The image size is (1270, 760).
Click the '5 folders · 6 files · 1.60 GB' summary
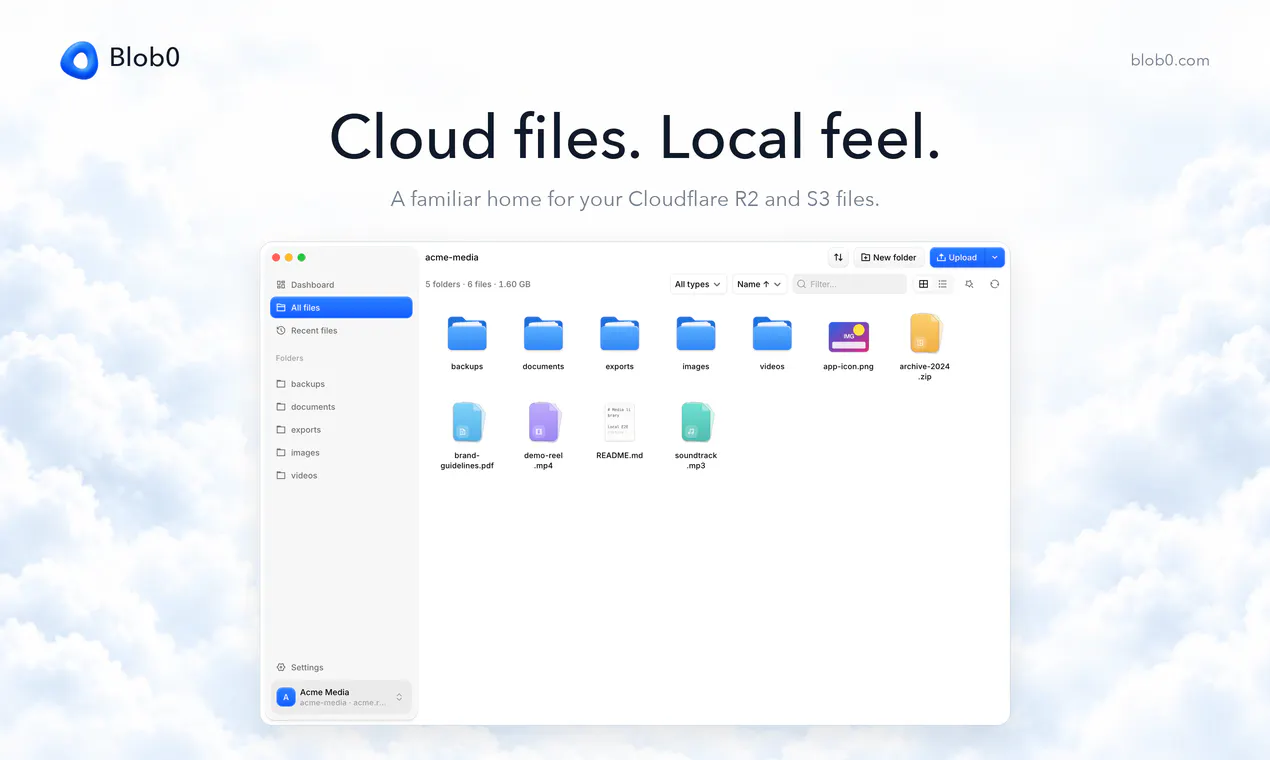tap(478, 284)
